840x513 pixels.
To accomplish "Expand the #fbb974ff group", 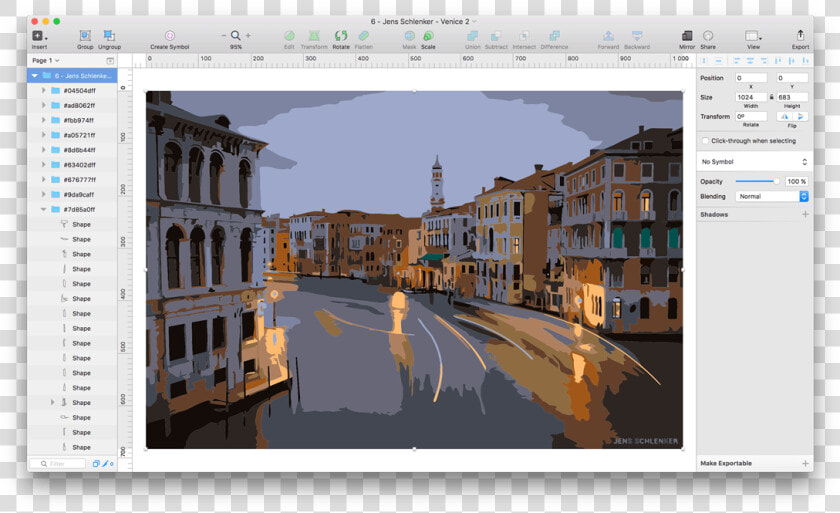I will [43, 120].
